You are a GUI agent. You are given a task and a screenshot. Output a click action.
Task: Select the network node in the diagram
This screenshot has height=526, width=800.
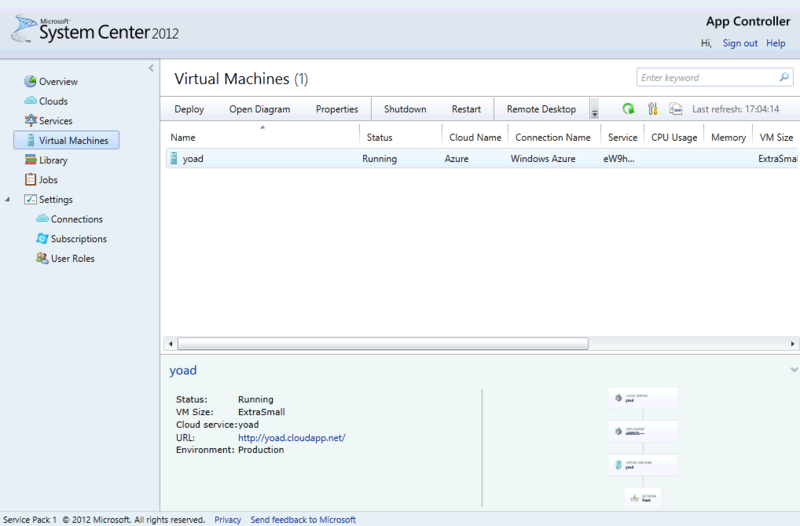[x=643, y=498]
